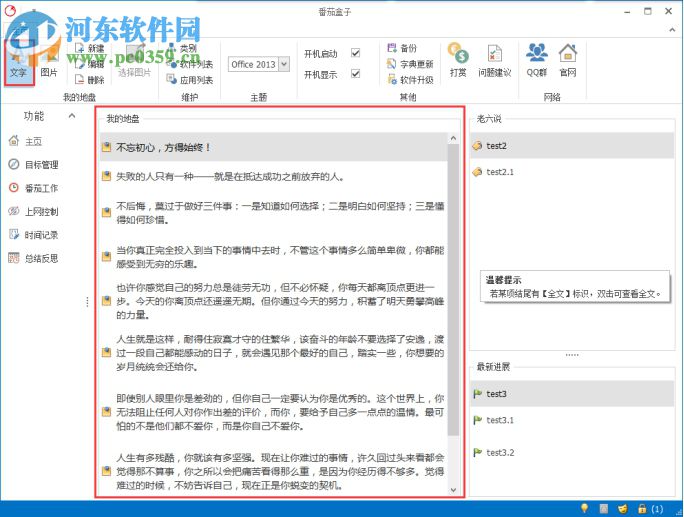The width and height of the screenshot is (684, 517).
Task: Open 目标管理 in the sidebar
Action: pyautogui.click(x=33, y=164)
